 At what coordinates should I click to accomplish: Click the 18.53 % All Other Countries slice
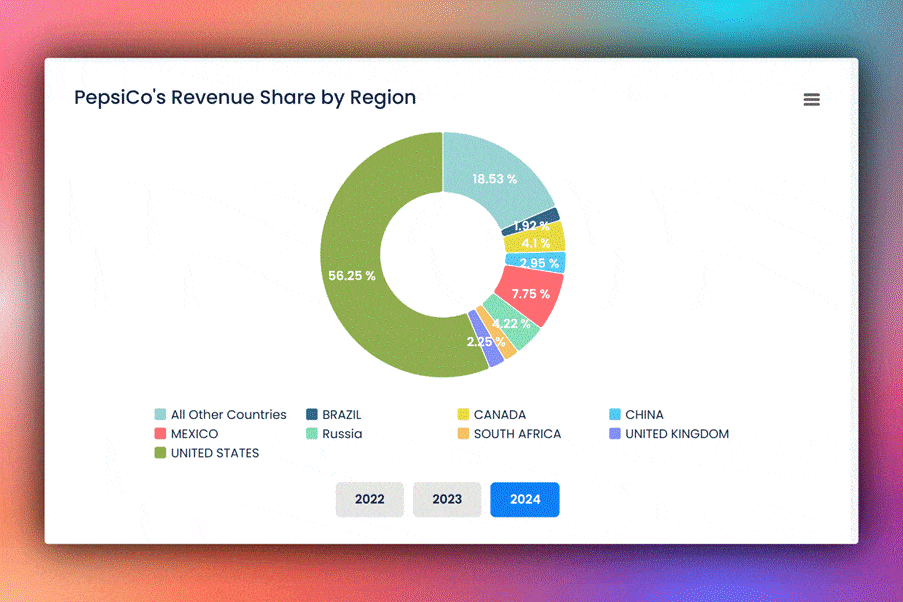(x=497, y=178)
